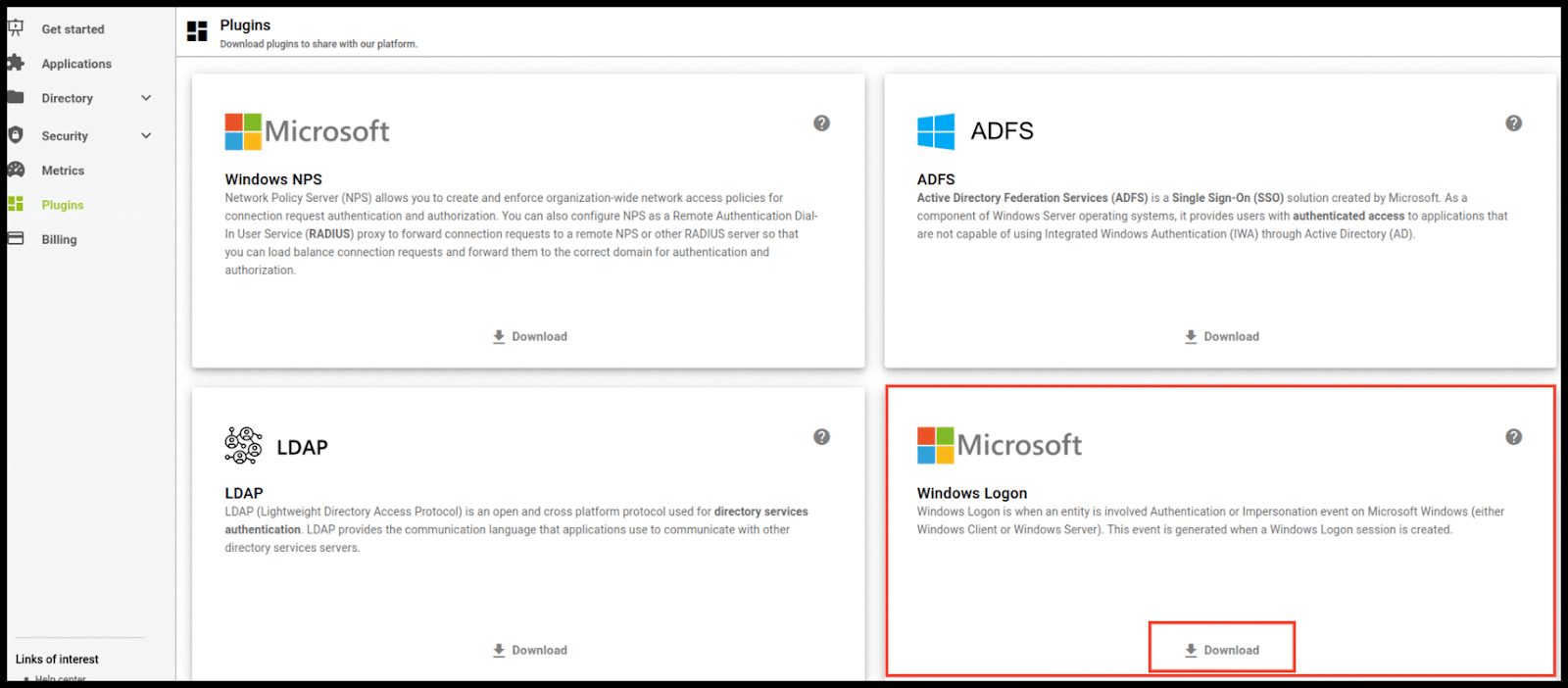The width and height of the screenshot is (1568, 688).
Task: Click the help icon on Windows NPS card
Action: [x=821, y=123]
